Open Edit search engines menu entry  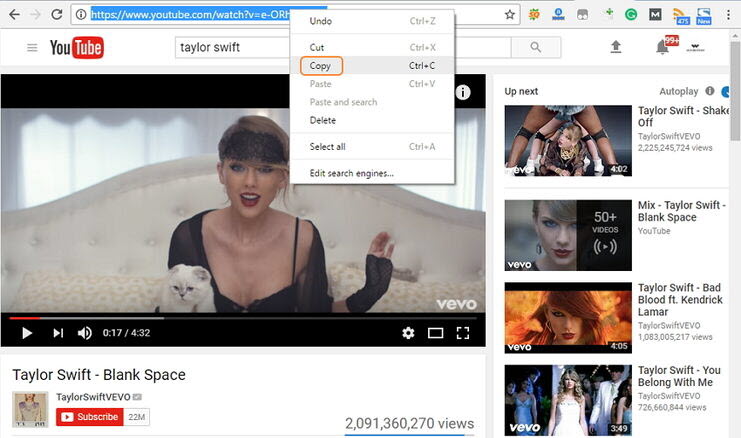tap(372, 173)
